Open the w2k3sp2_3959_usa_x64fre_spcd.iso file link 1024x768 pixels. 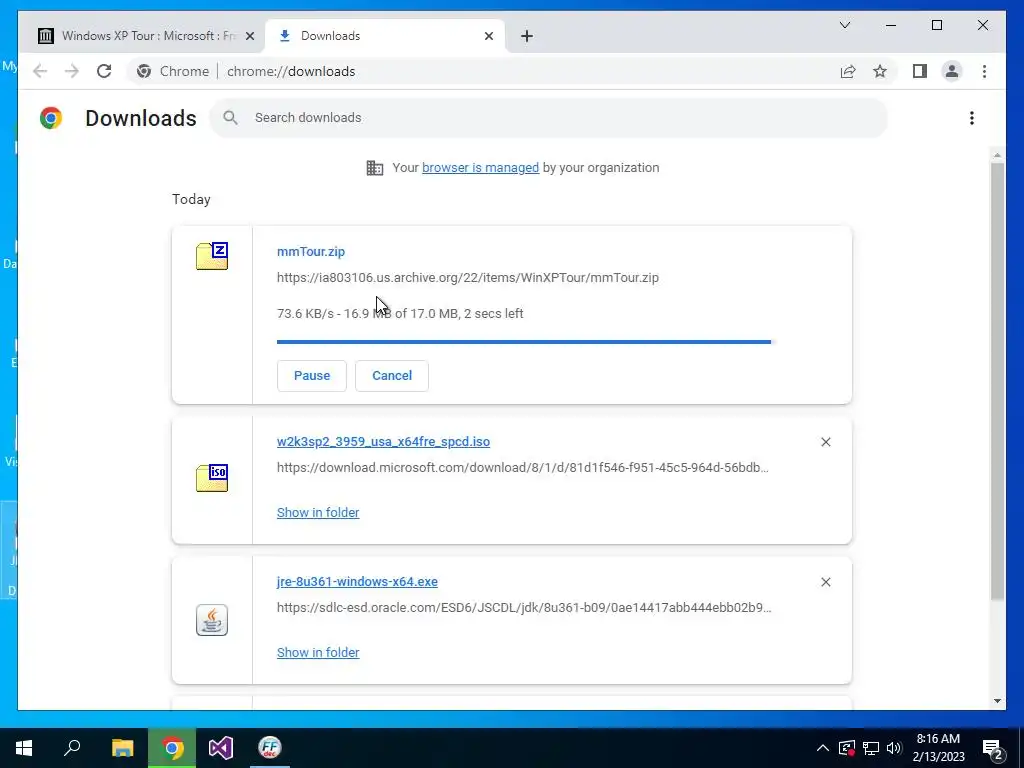point(383,441)
